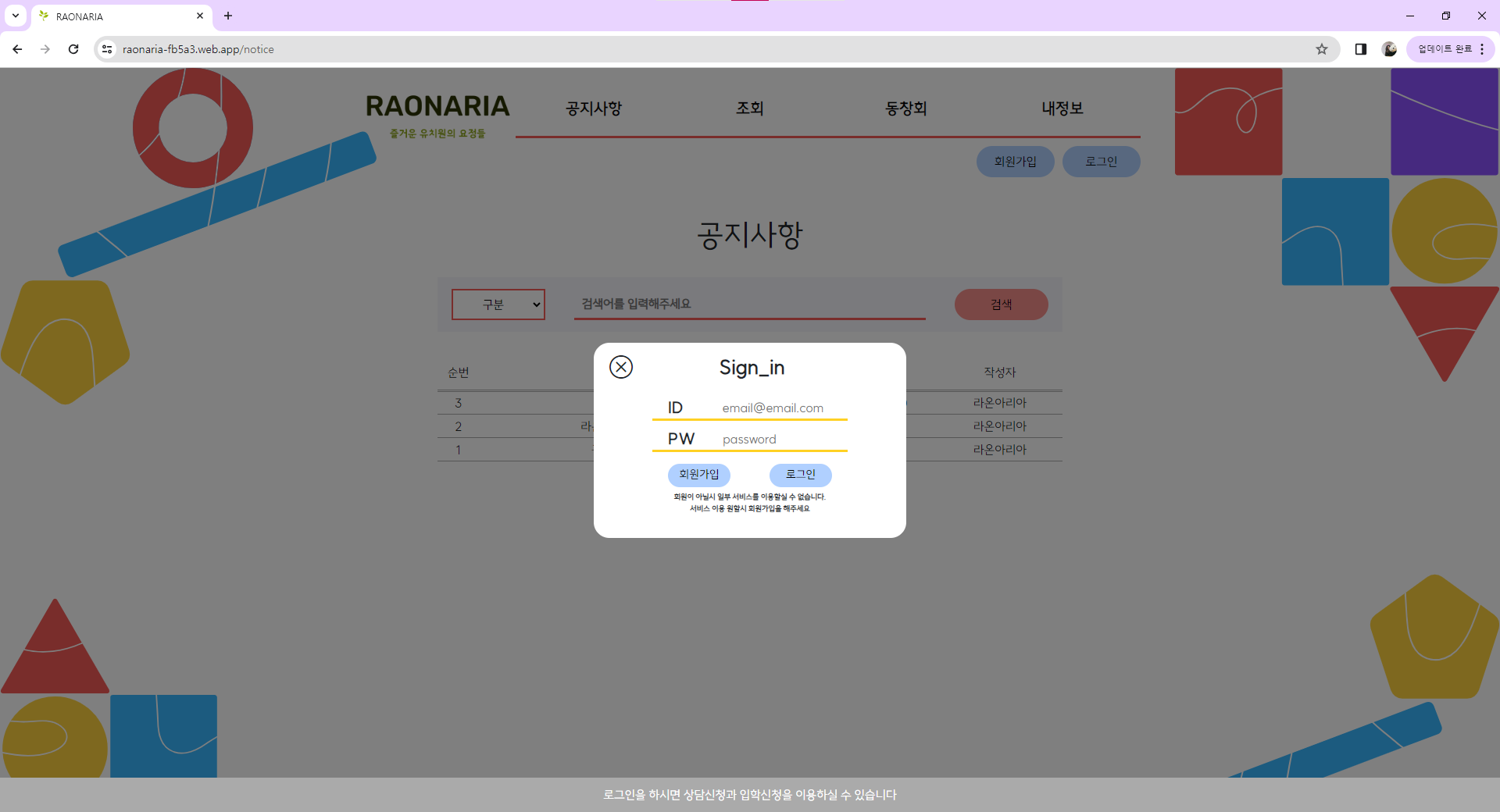Click the Sign_in dialog title
Viewport: 1500px width, 812px height.
(752, 367)
